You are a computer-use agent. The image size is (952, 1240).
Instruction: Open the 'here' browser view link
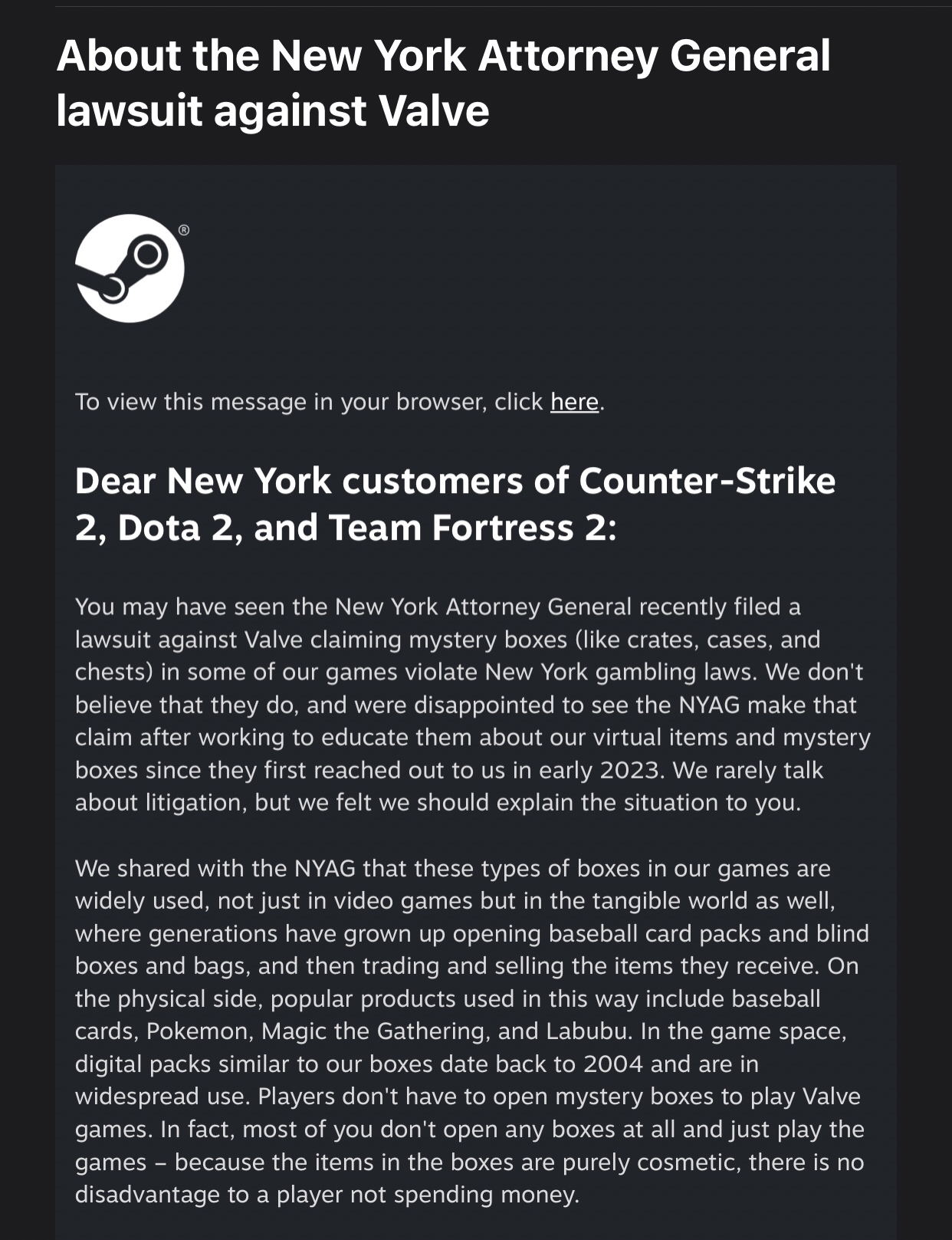tap(574, 402)
